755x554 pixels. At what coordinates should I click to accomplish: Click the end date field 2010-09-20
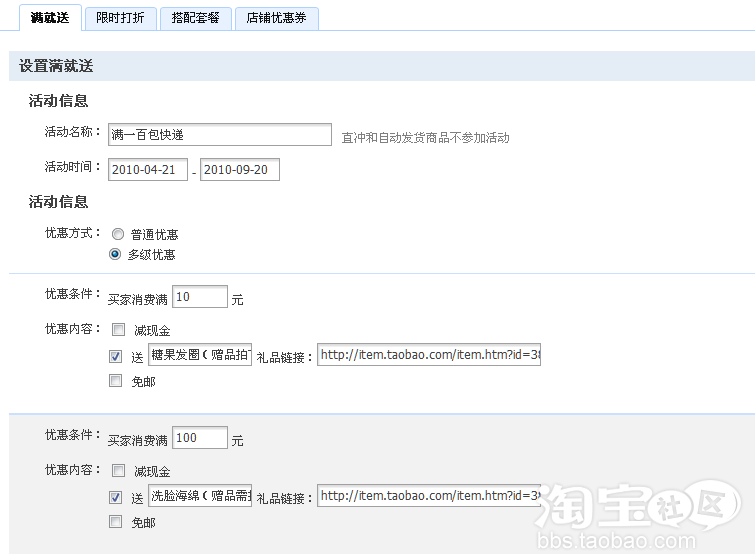[240, 170]
